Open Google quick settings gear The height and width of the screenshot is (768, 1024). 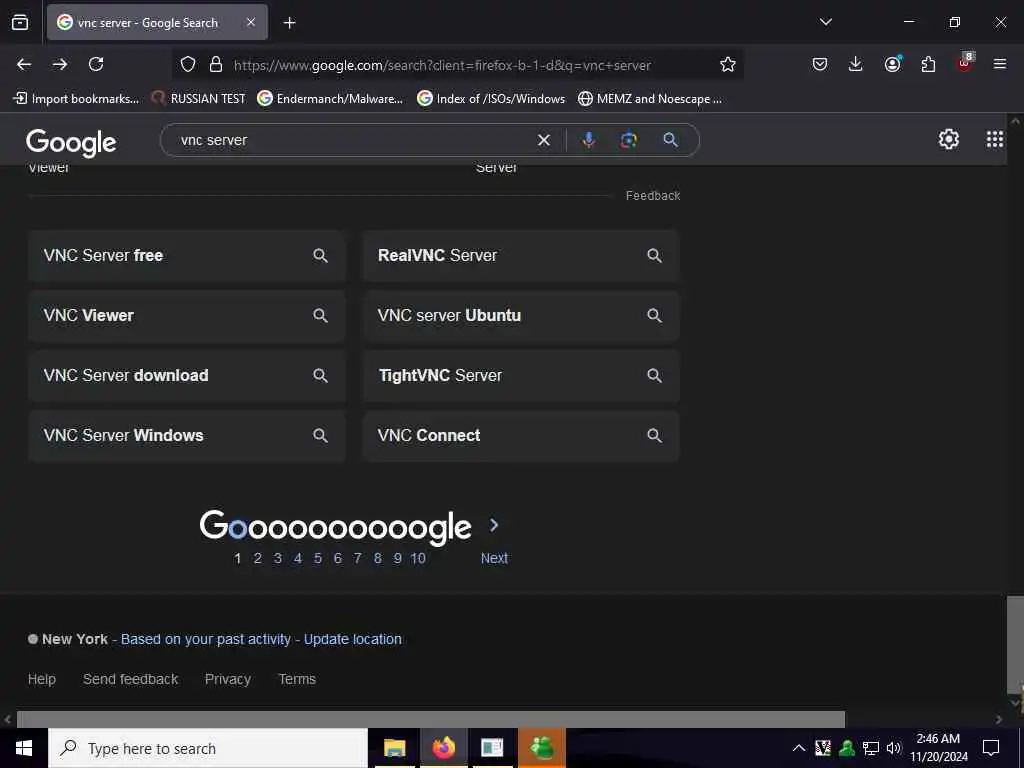pyautogui.click(x=948, y=138)
